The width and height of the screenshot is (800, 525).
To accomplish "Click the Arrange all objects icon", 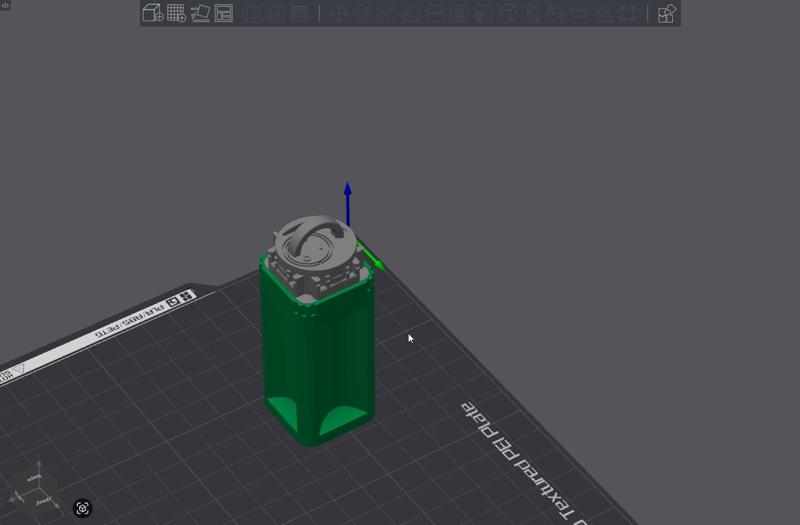I will coord(223,13).
